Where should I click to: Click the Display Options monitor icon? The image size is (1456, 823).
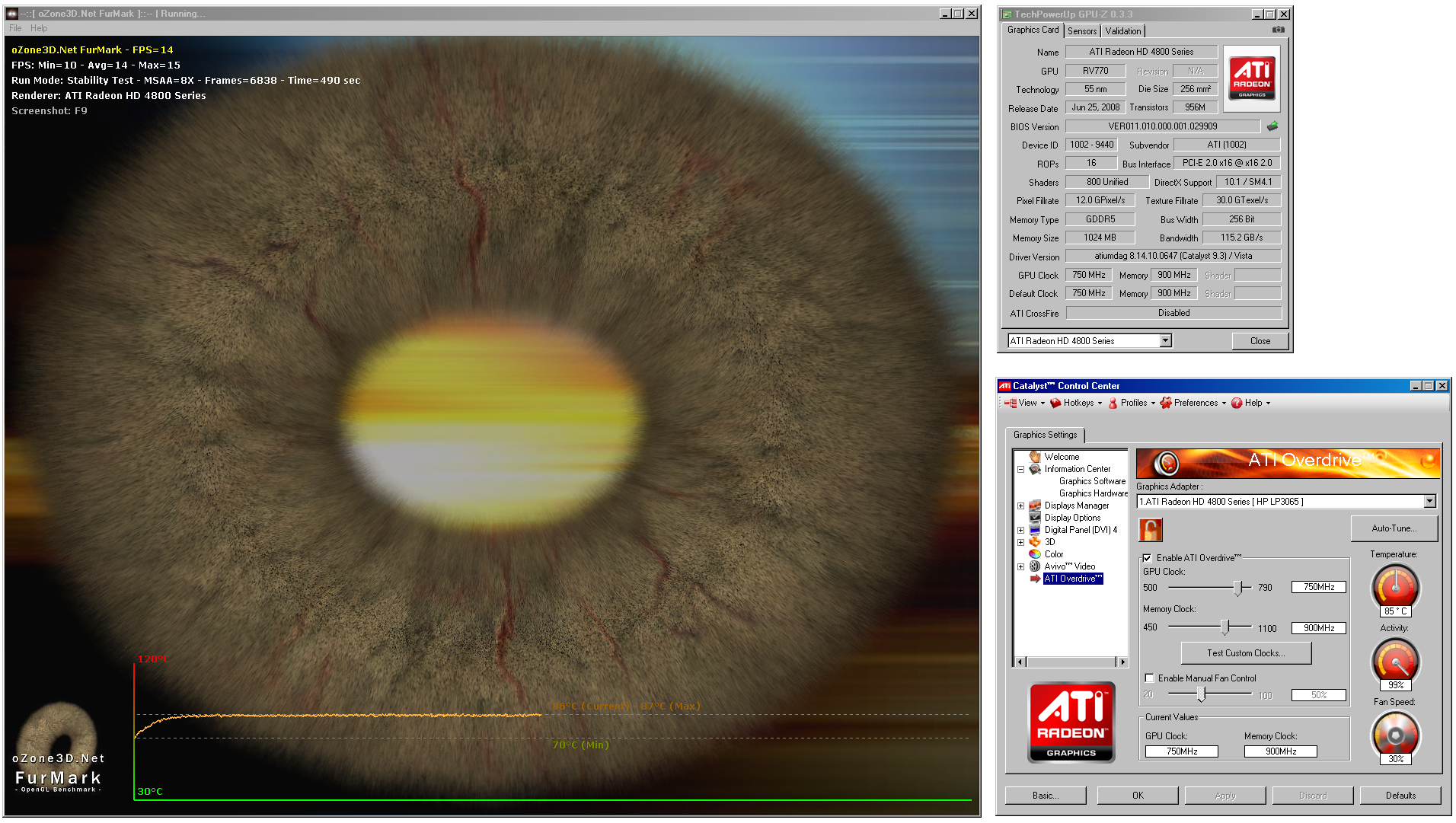pos(1035,518)
